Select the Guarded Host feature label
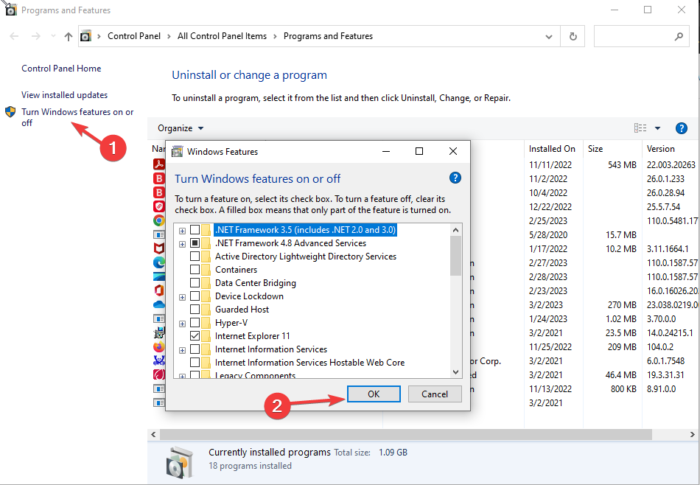Image resolution: width=700 pixels, height=485 pixels. pos(242,309)
